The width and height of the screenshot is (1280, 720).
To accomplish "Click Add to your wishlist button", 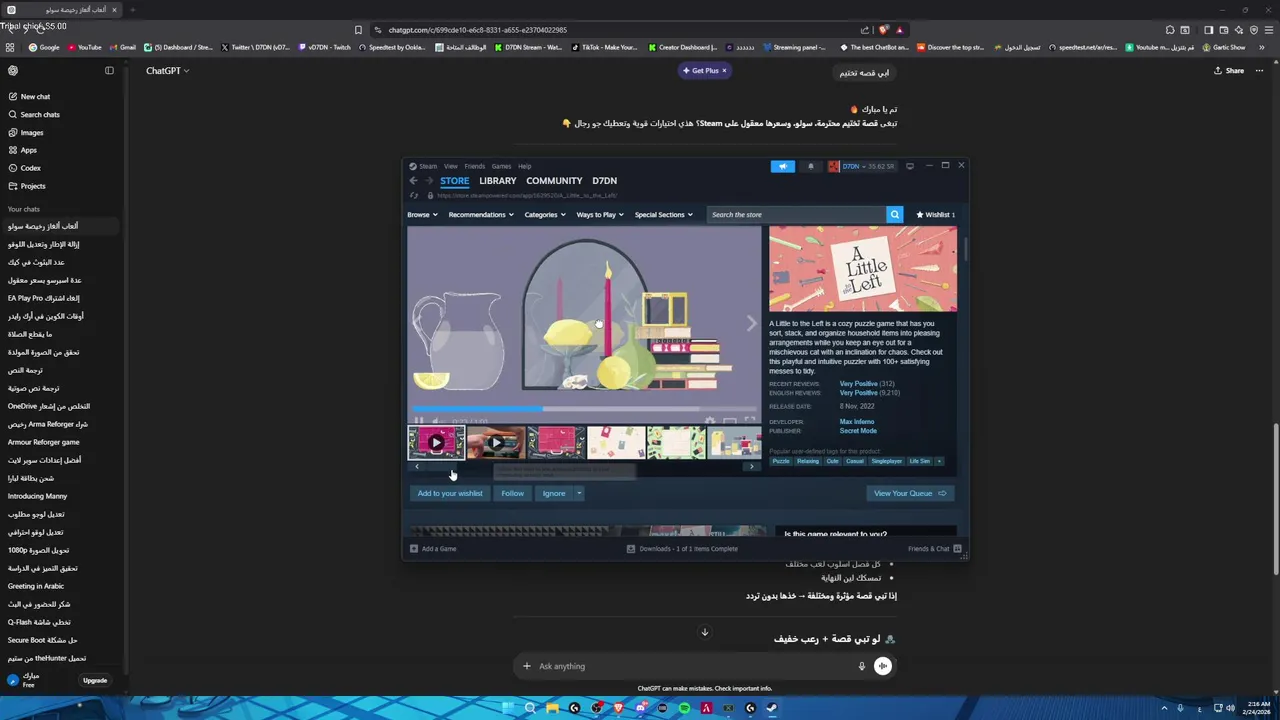I will click(450, 493).
